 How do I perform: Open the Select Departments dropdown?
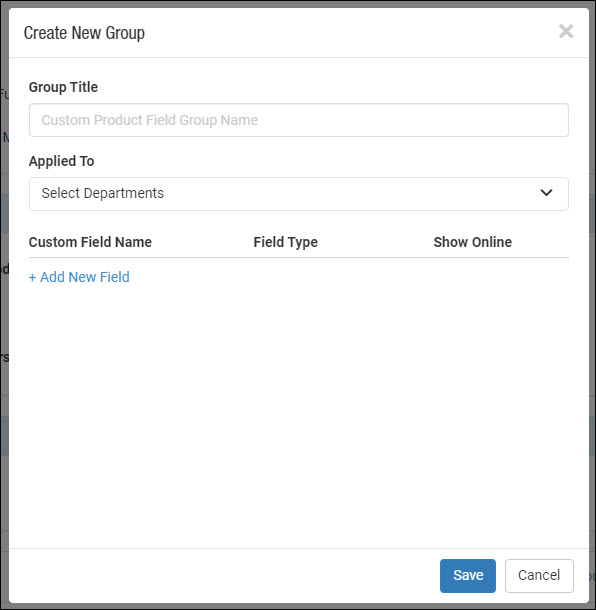click(x=299, y=194)
